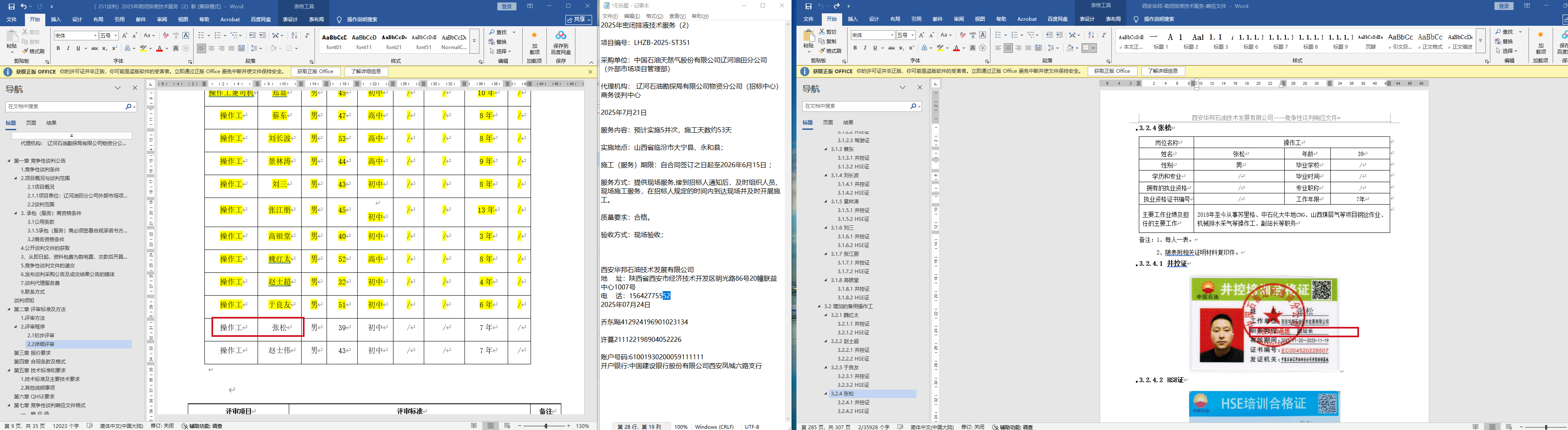Image resolution: width=1568 pixels, height=430 pixels.
Task: Click Find (查找) in left Word ribbon
Action: 501,32
